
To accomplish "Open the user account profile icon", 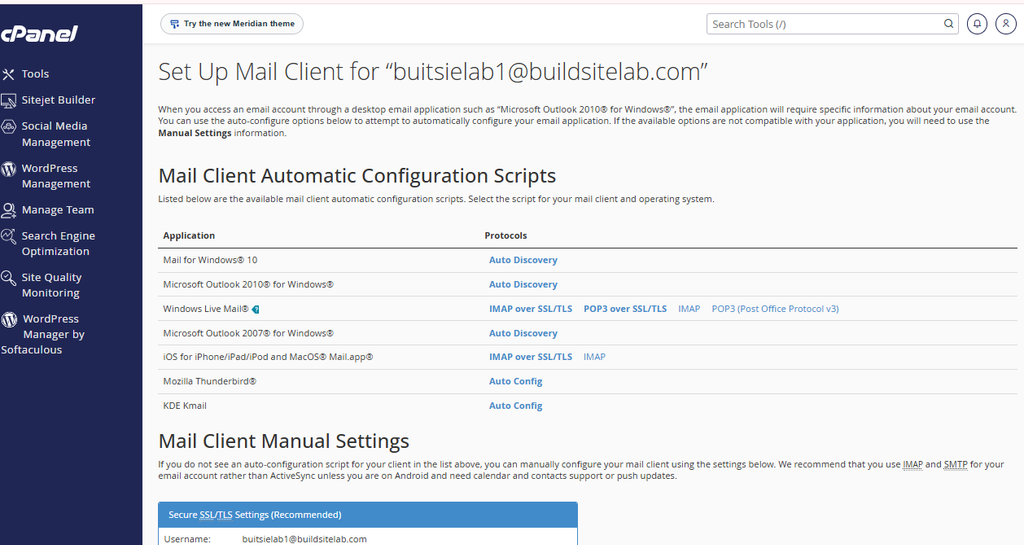I will [1006, 24].
